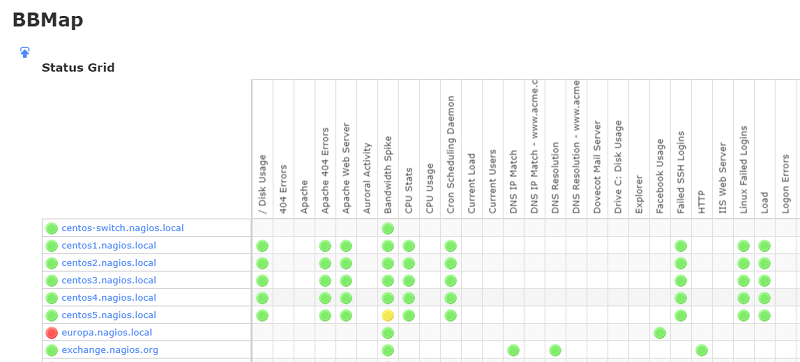Click red host status icon for europa.nagios.local
This screenshot has width=800, height=362.
pos(52,333)
